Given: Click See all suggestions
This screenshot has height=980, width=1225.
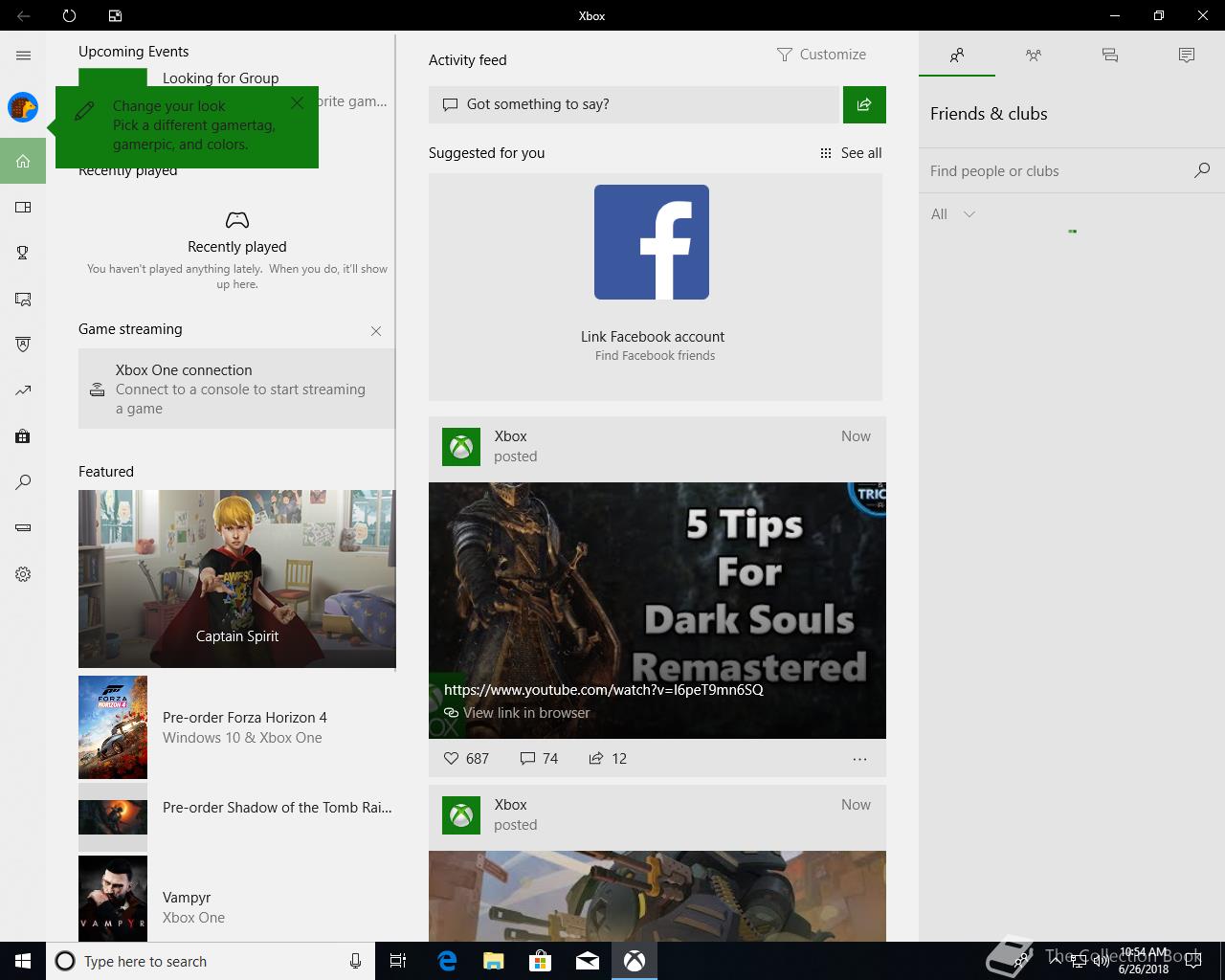Looking at the screenshot, I should (851, 153).
